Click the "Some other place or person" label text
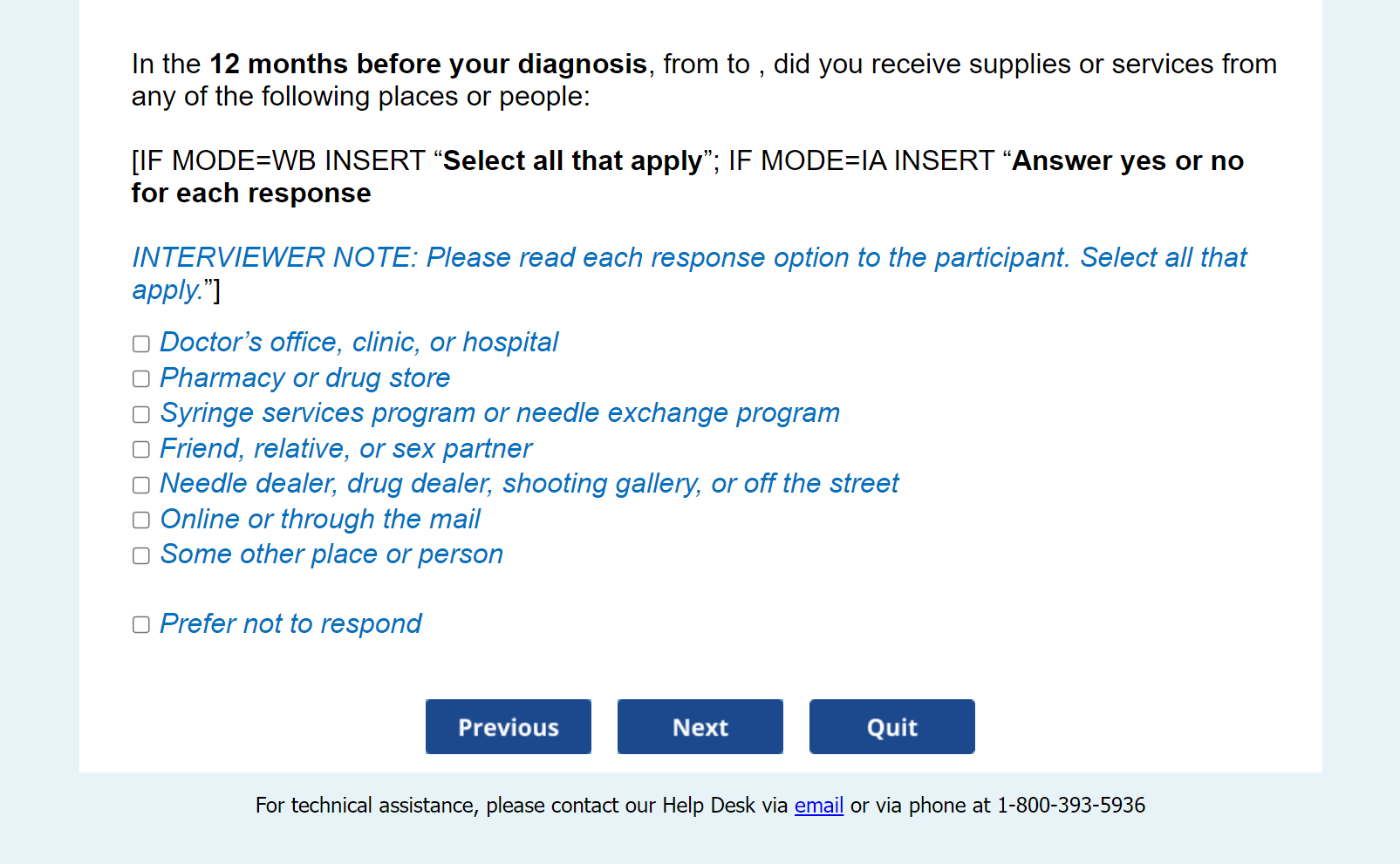 click(331, 554)
